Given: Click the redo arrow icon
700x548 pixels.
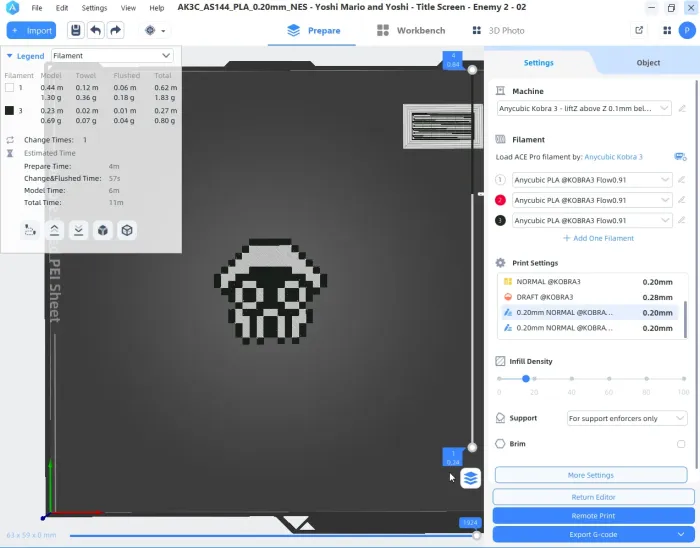Looking at the screenshot, I should [115, 30].
